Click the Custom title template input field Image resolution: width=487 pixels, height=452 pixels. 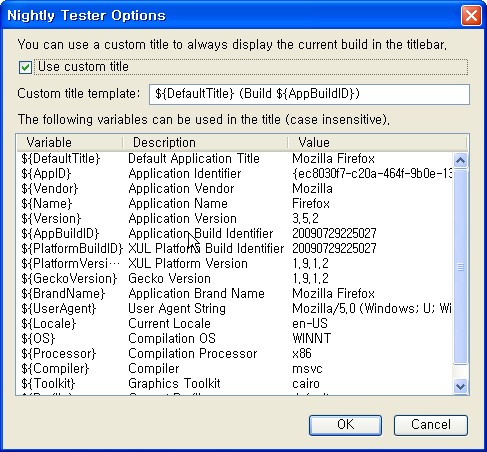[309, 94]
